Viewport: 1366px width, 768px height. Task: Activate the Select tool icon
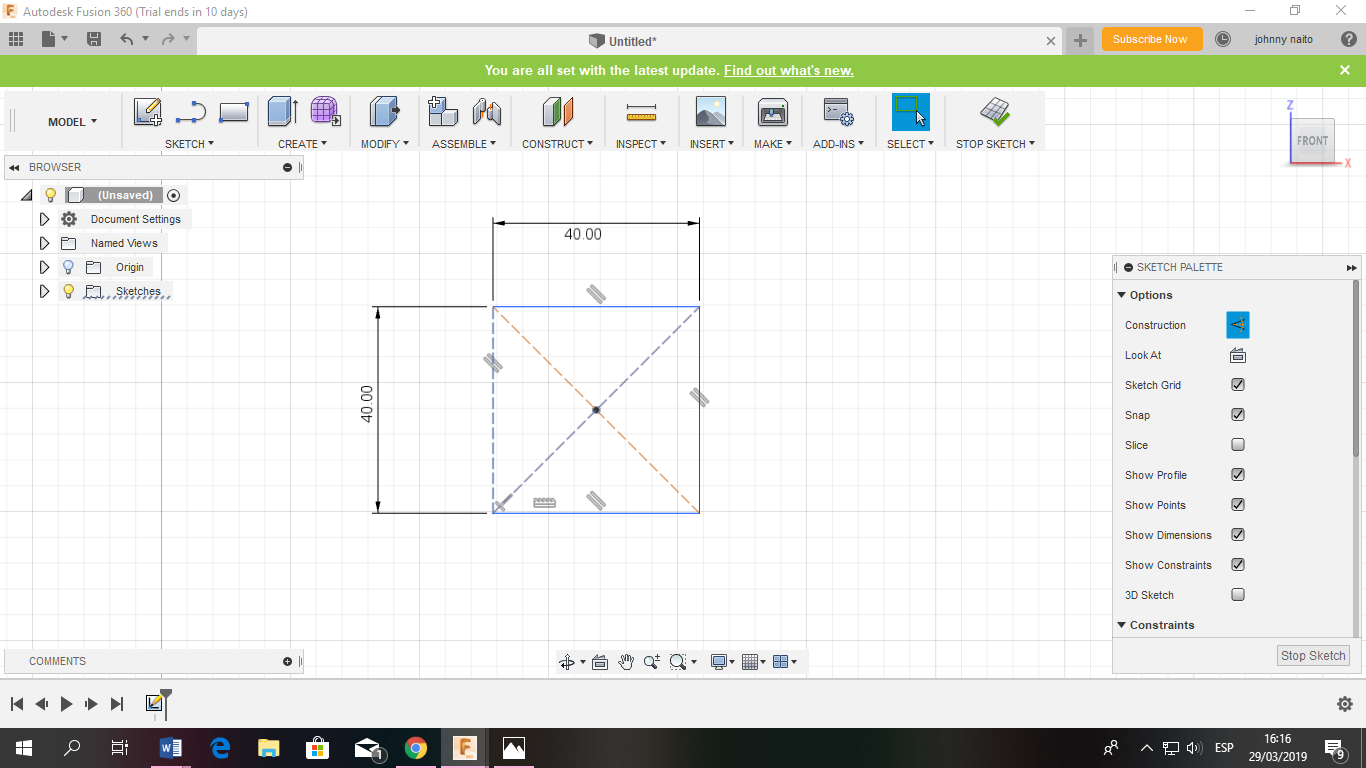click(x=911, y=112)
